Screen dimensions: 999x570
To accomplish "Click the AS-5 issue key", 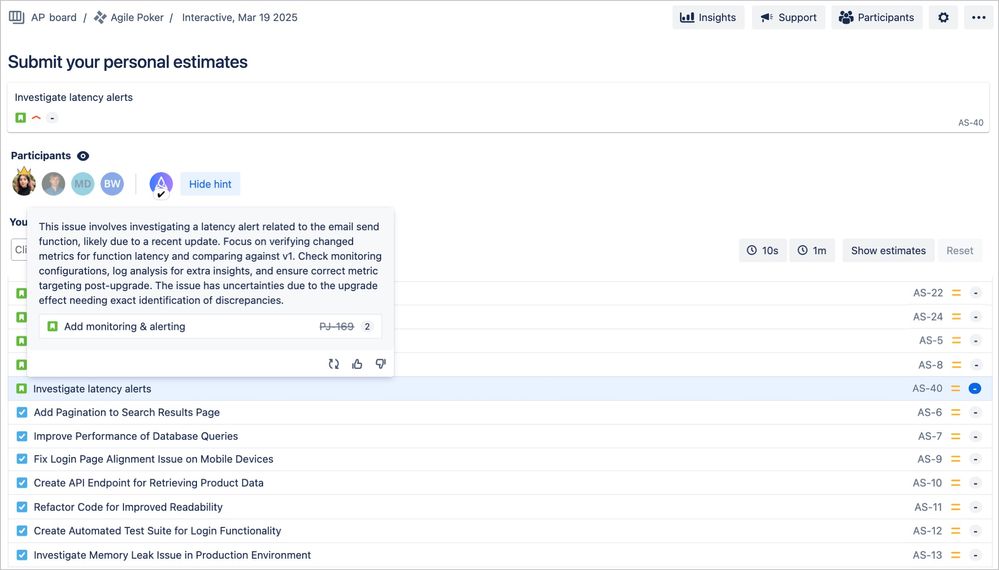I will click(931, 341).
